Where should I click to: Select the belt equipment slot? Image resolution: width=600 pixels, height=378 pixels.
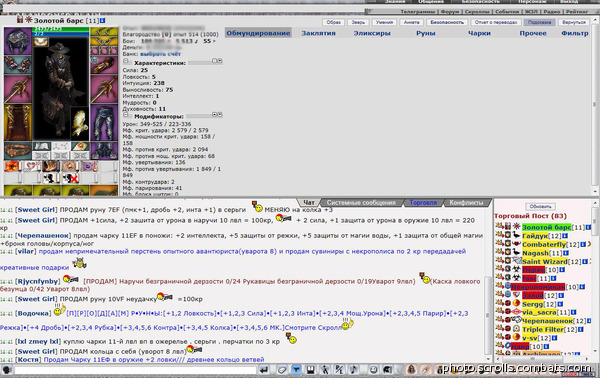(x=18, y=151)
